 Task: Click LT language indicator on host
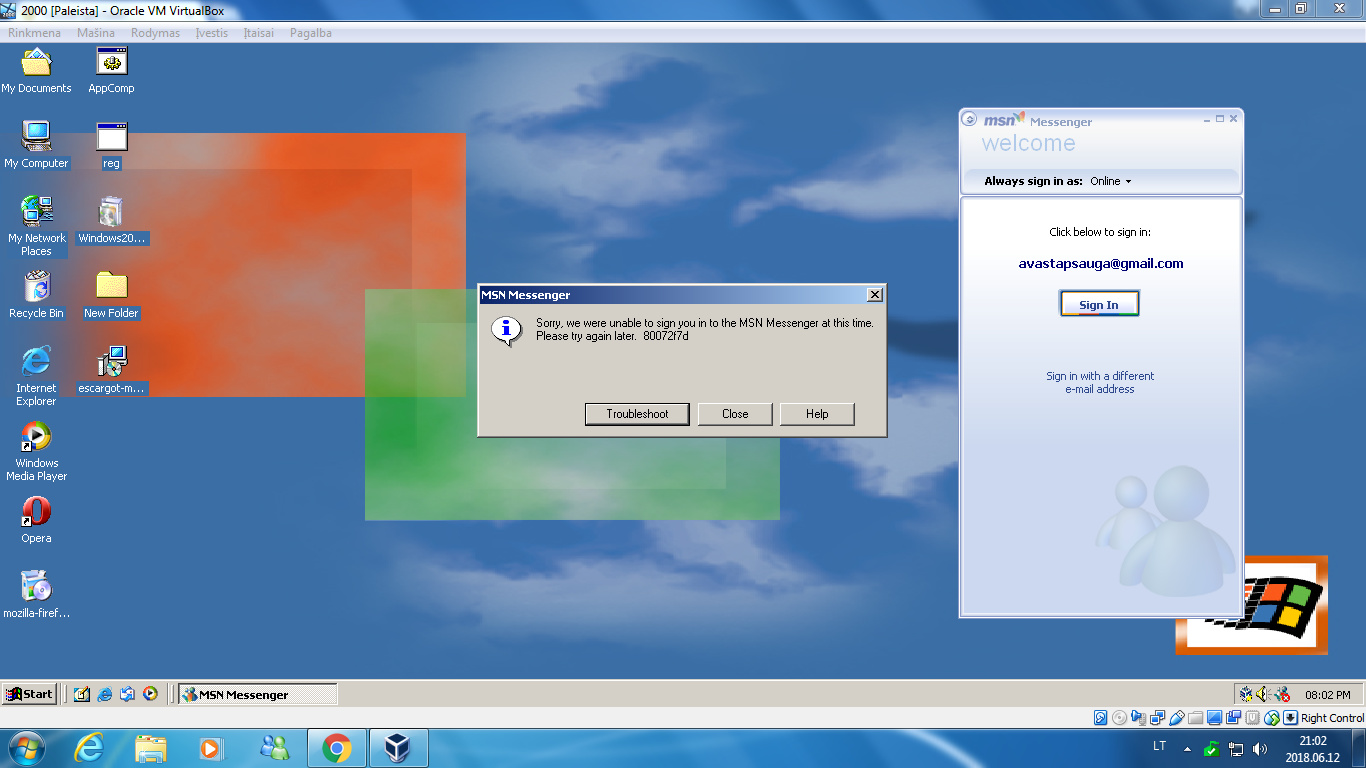[x=1160, y=746]
